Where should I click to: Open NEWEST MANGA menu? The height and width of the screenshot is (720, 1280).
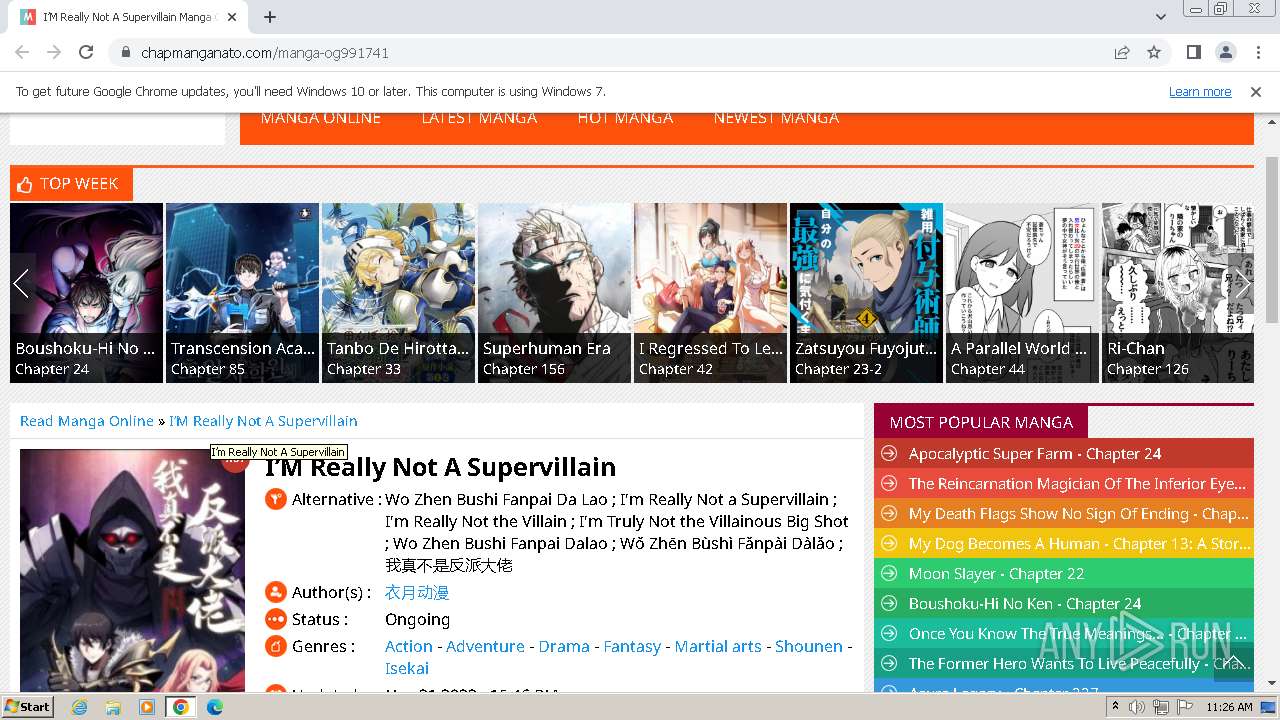point(776,118)
